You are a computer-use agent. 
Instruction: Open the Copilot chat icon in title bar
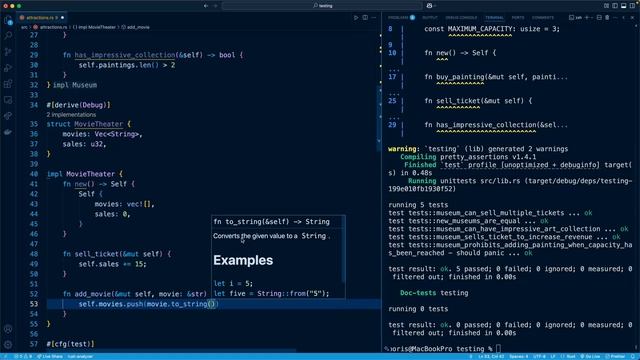coord(429,6)
